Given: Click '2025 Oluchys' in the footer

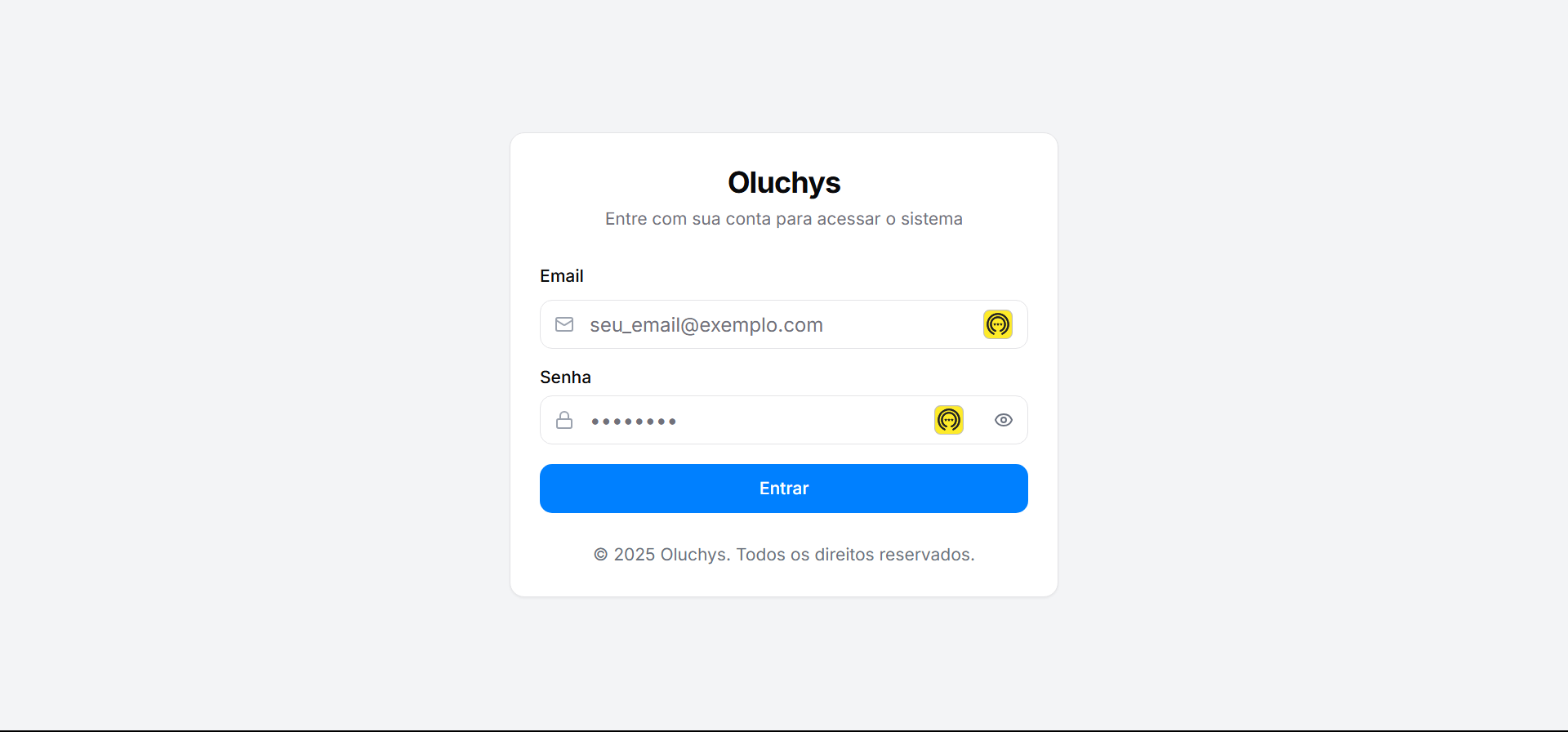Looking at the screenshot, I should [x=670, y=555].
